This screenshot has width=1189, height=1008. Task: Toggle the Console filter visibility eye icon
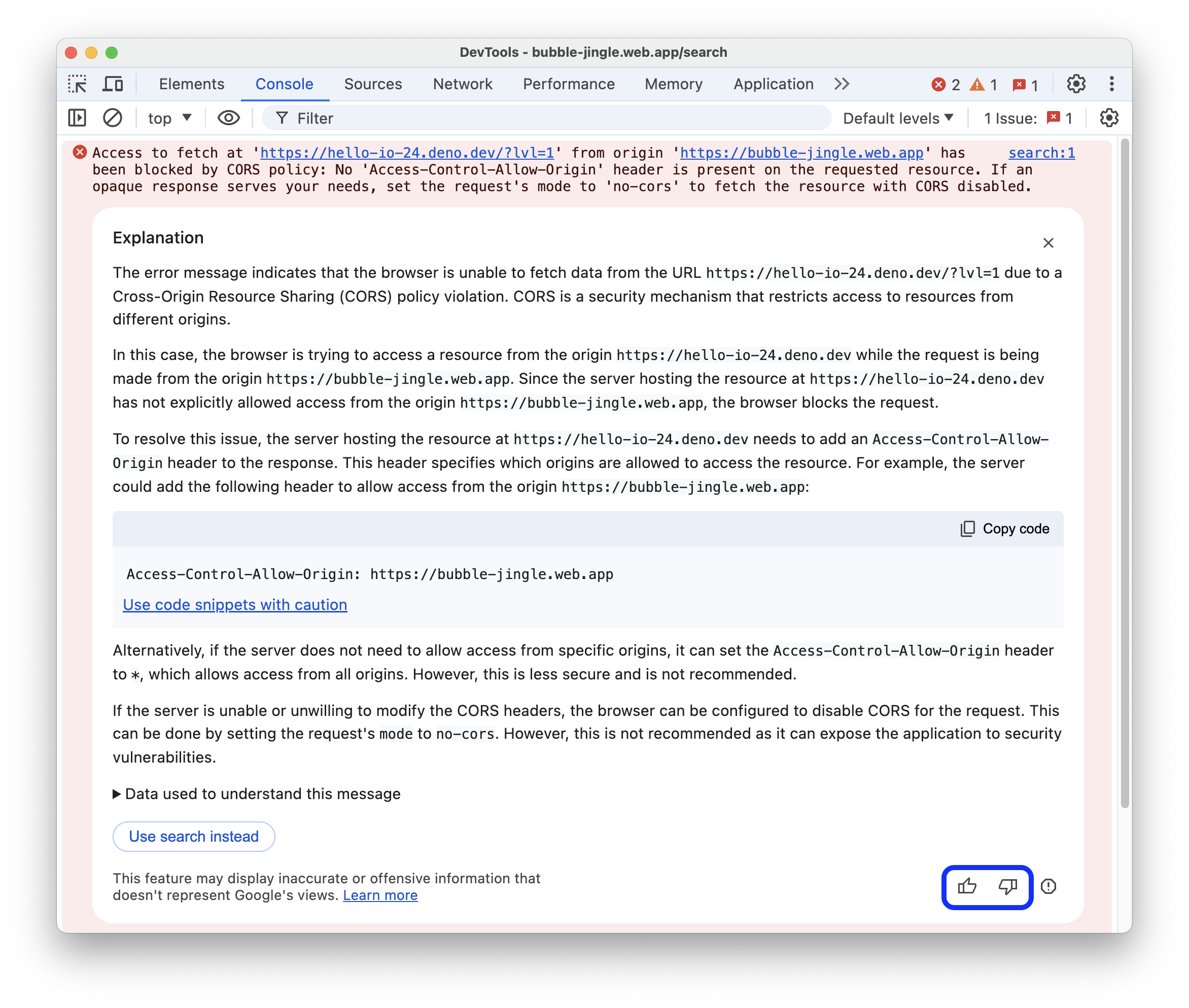226,119
